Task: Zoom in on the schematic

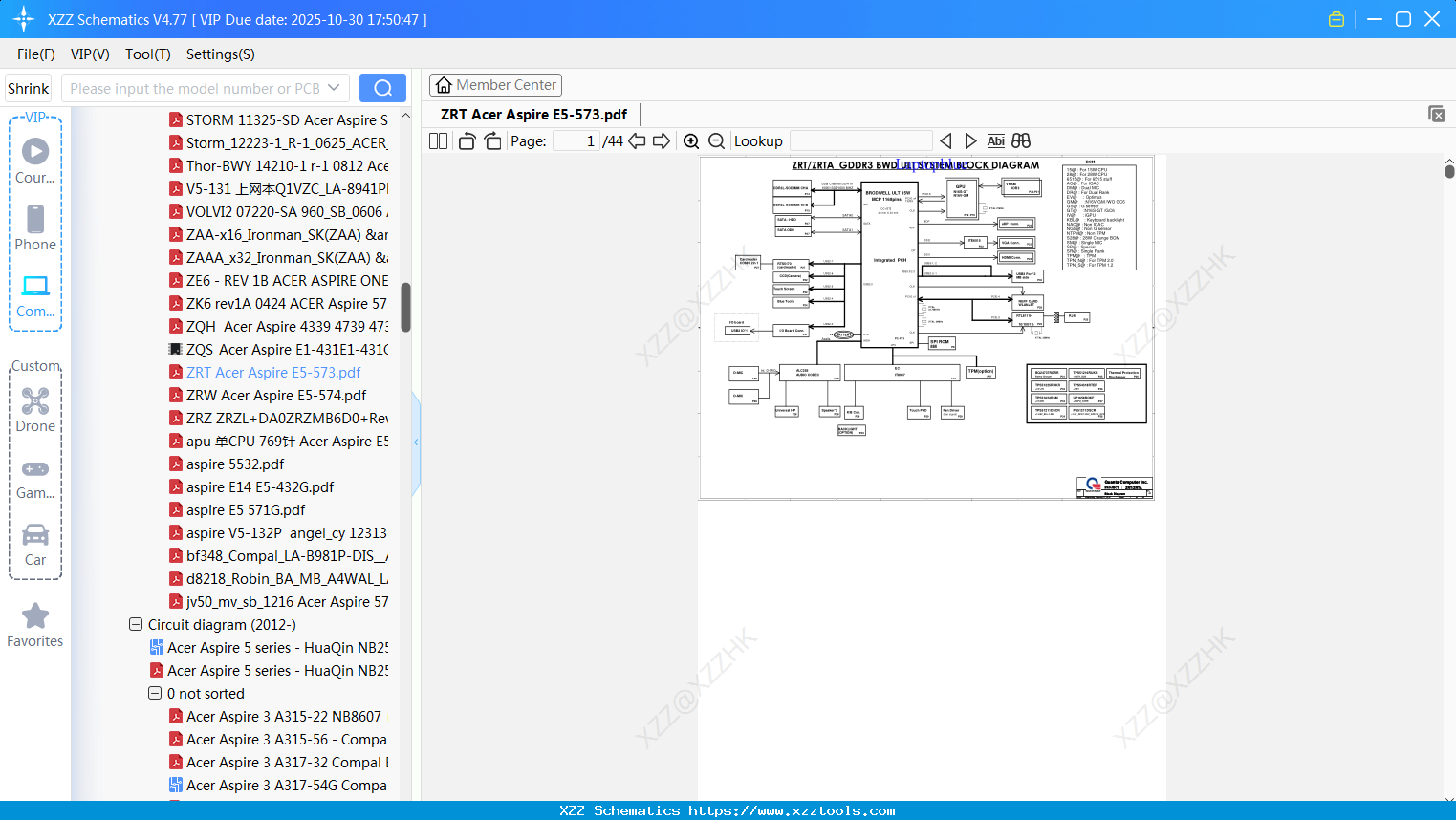Action: (691, 140)
